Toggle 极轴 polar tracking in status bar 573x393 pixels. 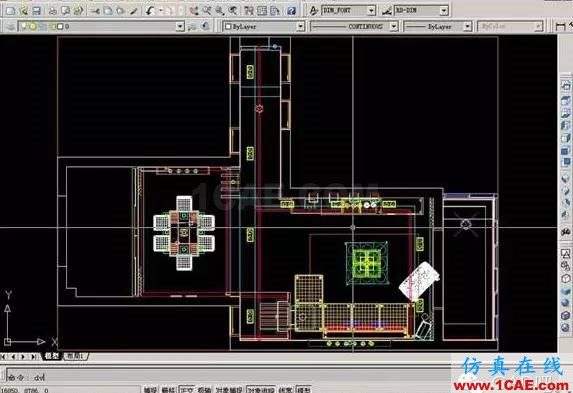[x=204, y=390]
